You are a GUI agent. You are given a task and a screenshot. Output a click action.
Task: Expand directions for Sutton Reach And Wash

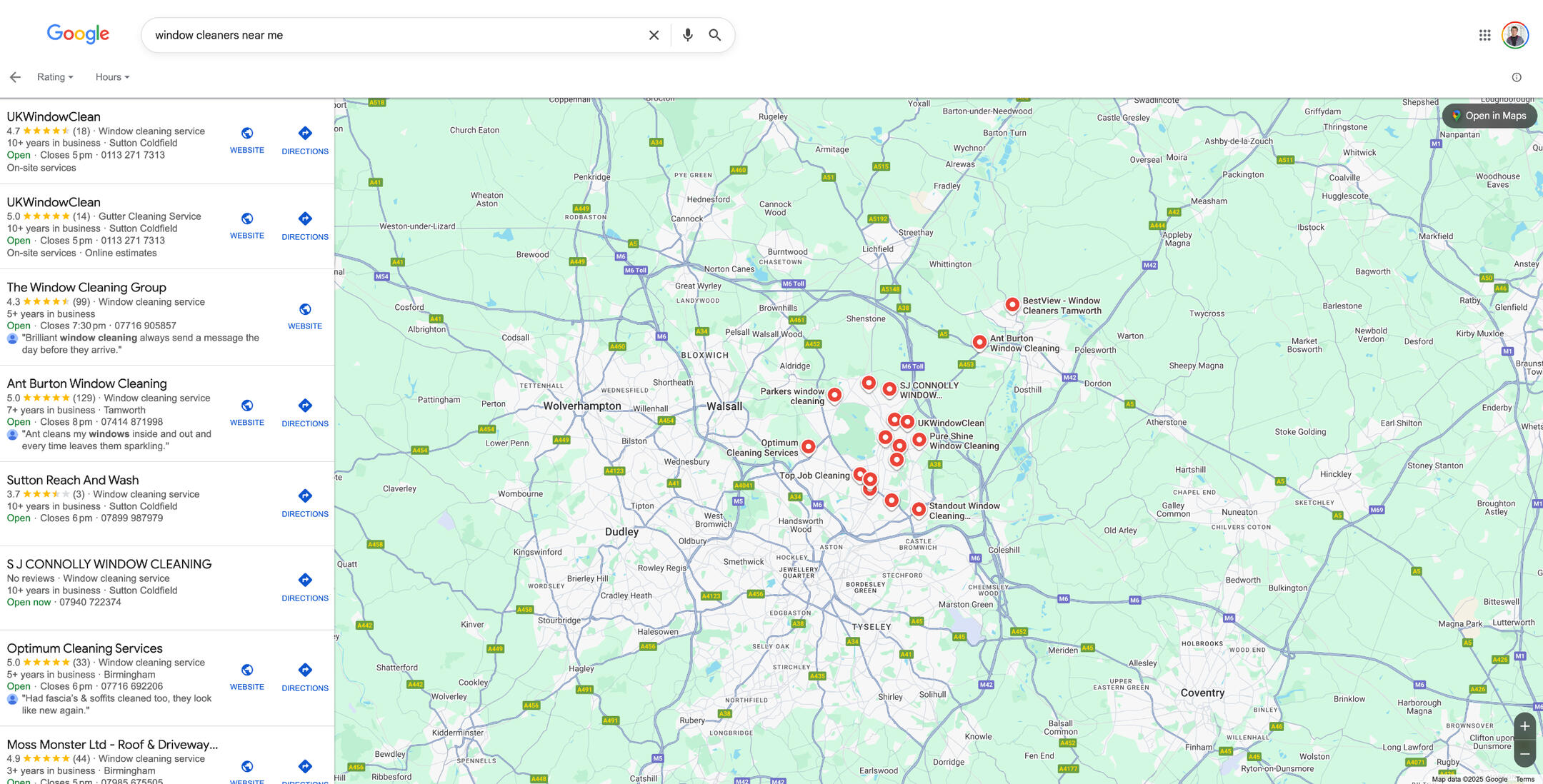pyautogui.click(x=304, y=503)
